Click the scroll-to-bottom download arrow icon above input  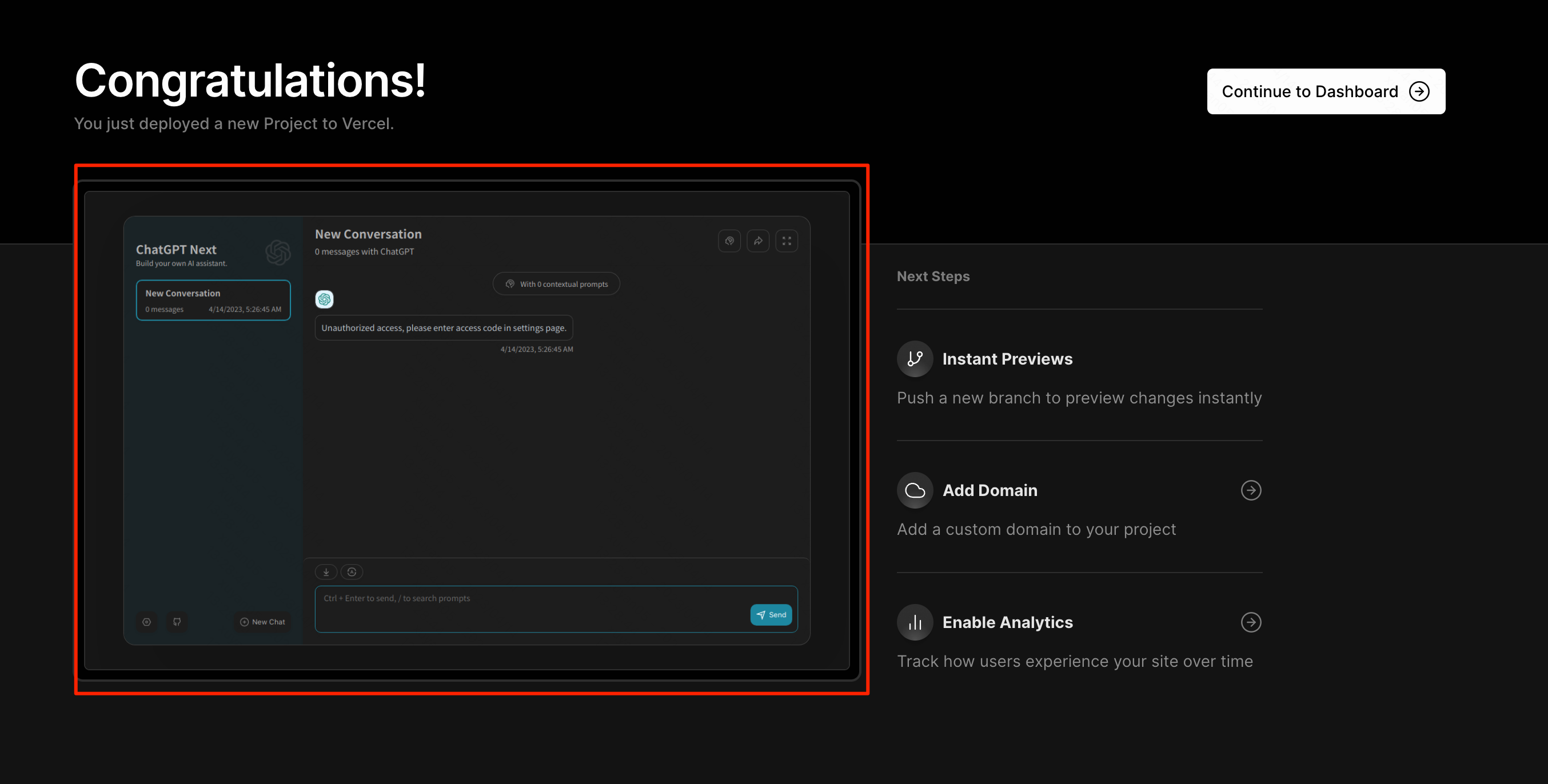(326, 572)
